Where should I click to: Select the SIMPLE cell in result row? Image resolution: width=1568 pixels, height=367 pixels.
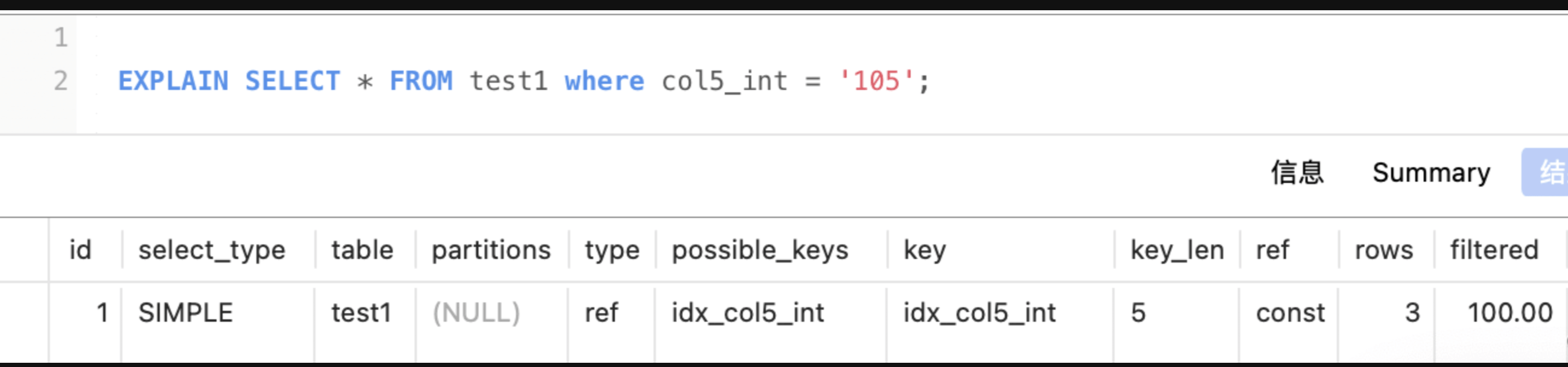[x=186, y=313]
